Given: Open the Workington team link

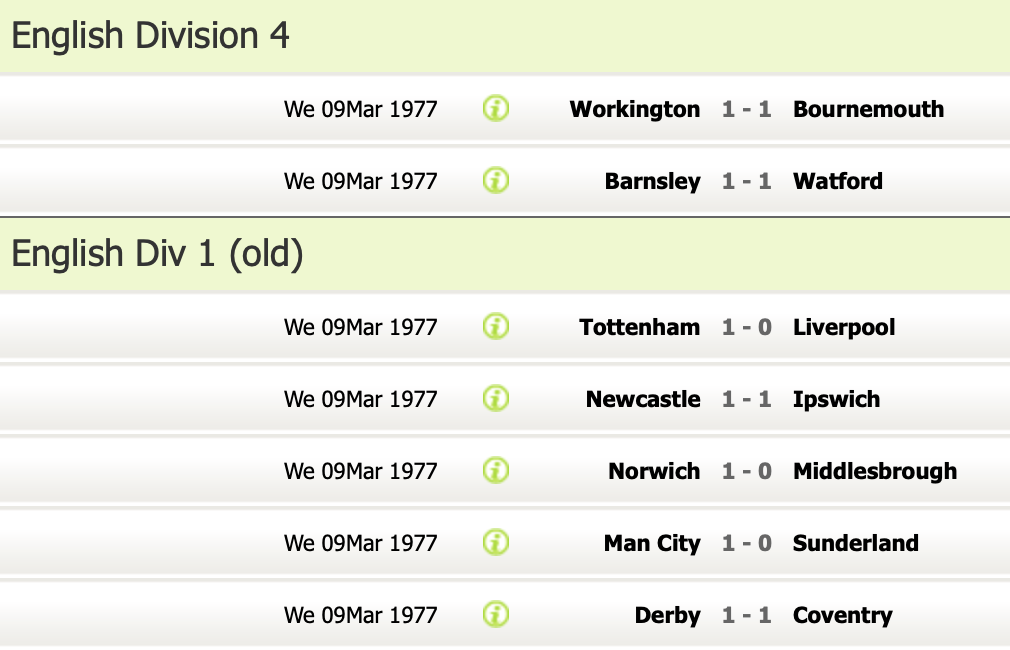Looking at the screenshot, I should point(634,109).
